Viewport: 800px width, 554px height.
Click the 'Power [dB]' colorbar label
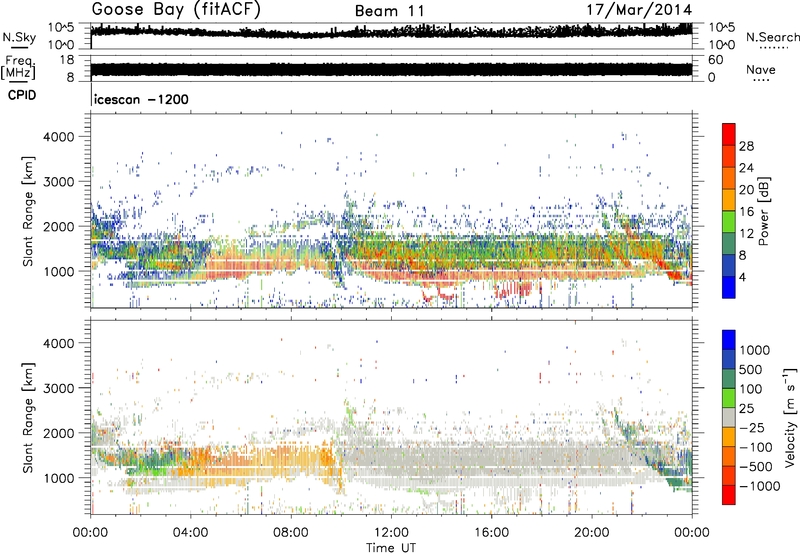764,211
